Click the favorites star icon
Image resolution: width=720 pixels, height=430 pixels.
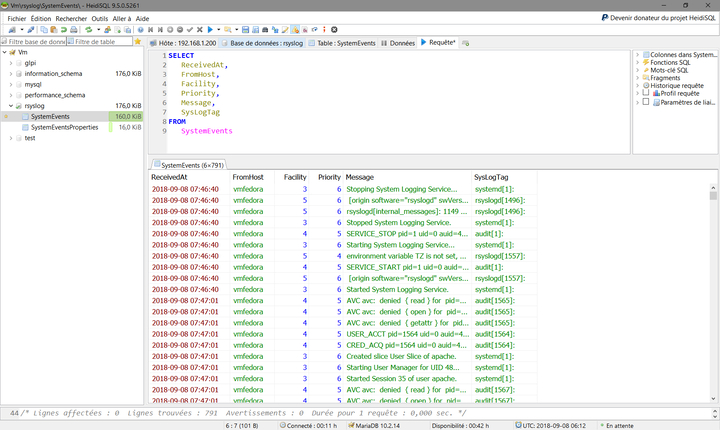click(x=137, y=41)
